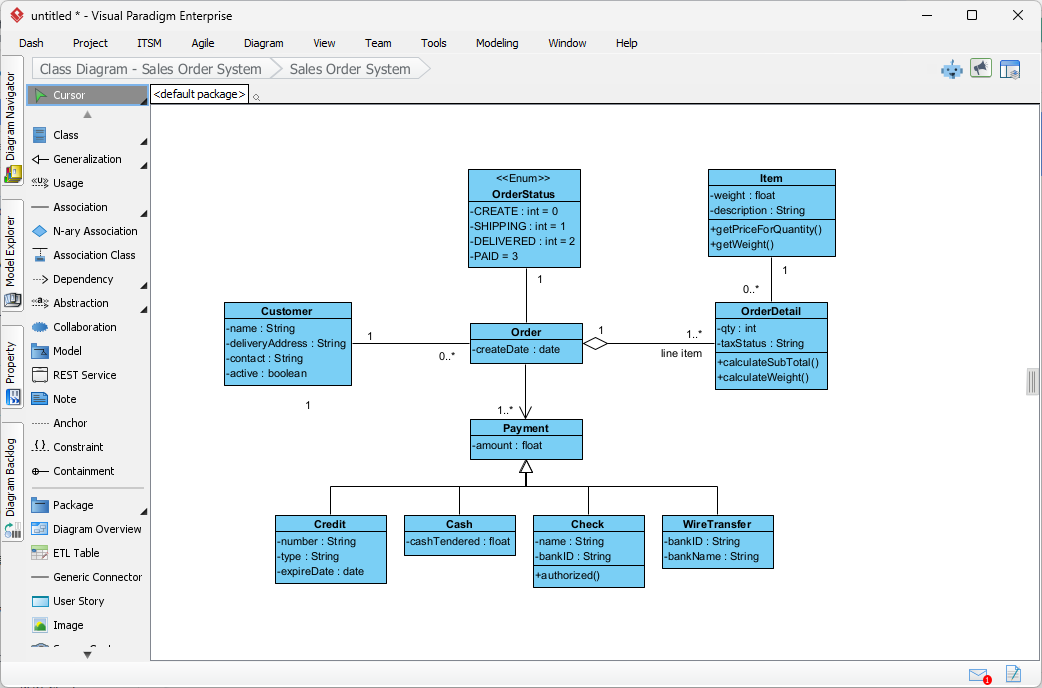The height and width of the screenshot is (688, 1042).
Task: Click the chatbot assistant icon on toolbar
Action: [x=950, y=68]
